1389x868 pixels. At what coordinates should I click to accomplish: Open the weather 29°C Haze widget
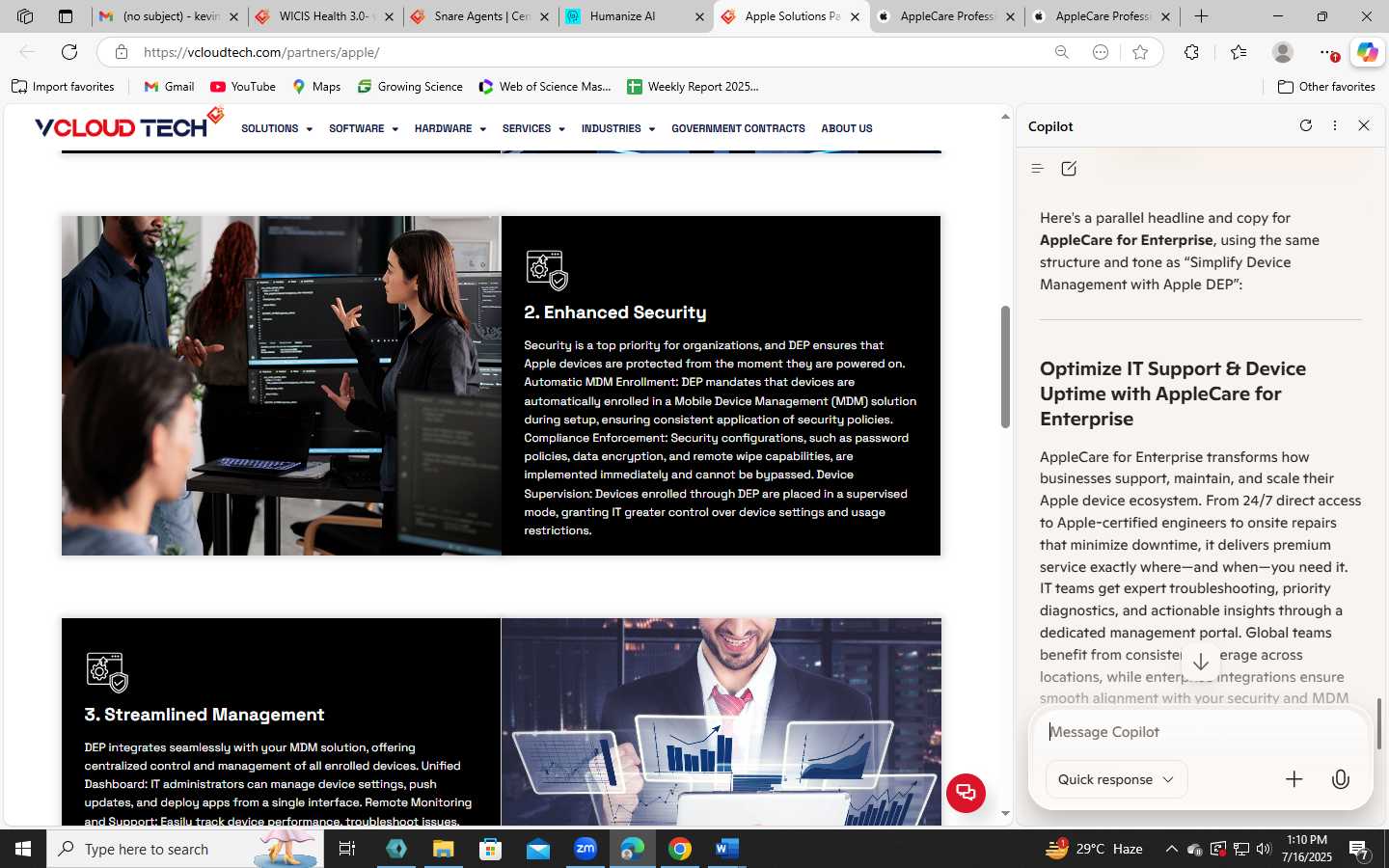point(1095,849)
